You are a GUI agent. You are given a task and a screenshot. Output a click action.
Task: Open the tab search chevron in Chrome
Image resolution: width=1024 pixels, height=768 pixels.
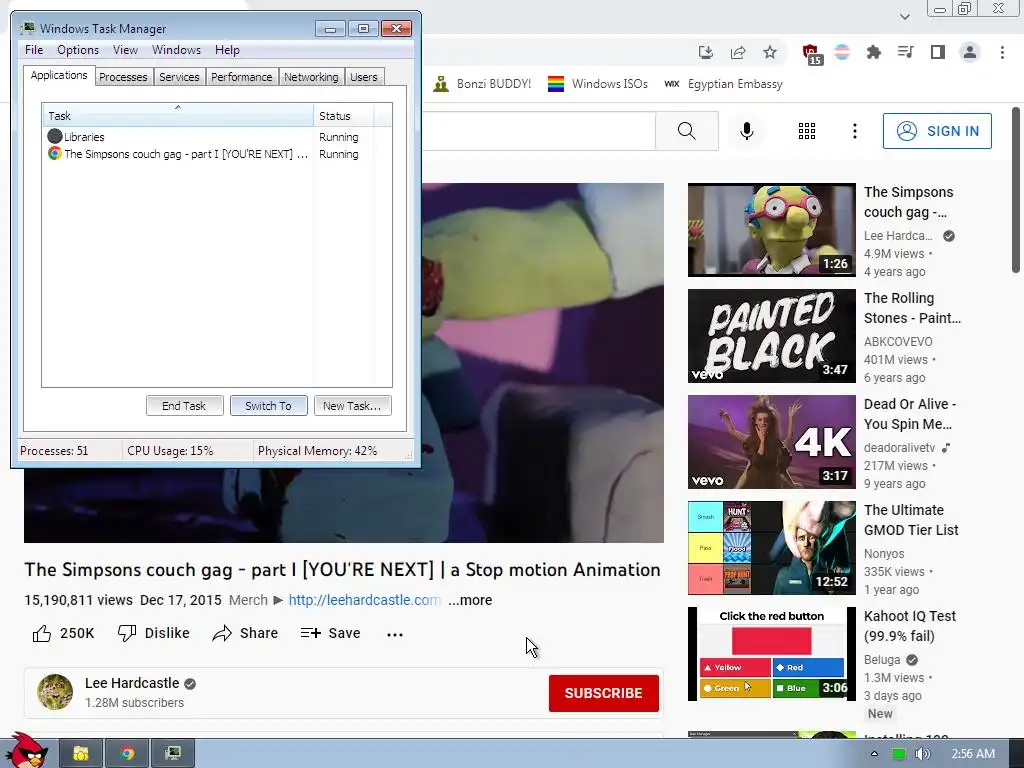[904, 16]
